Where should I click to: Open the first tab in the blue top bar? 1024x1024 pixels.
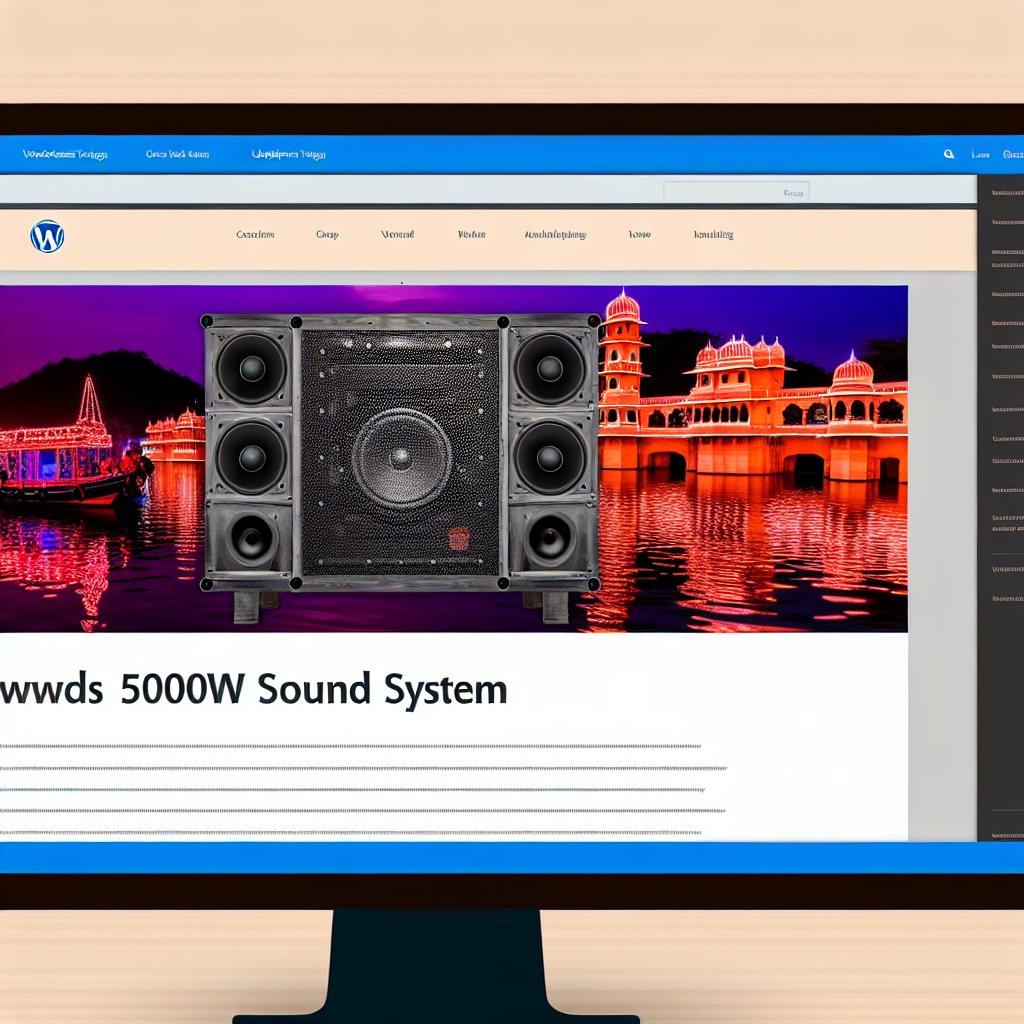coord(64,155)
